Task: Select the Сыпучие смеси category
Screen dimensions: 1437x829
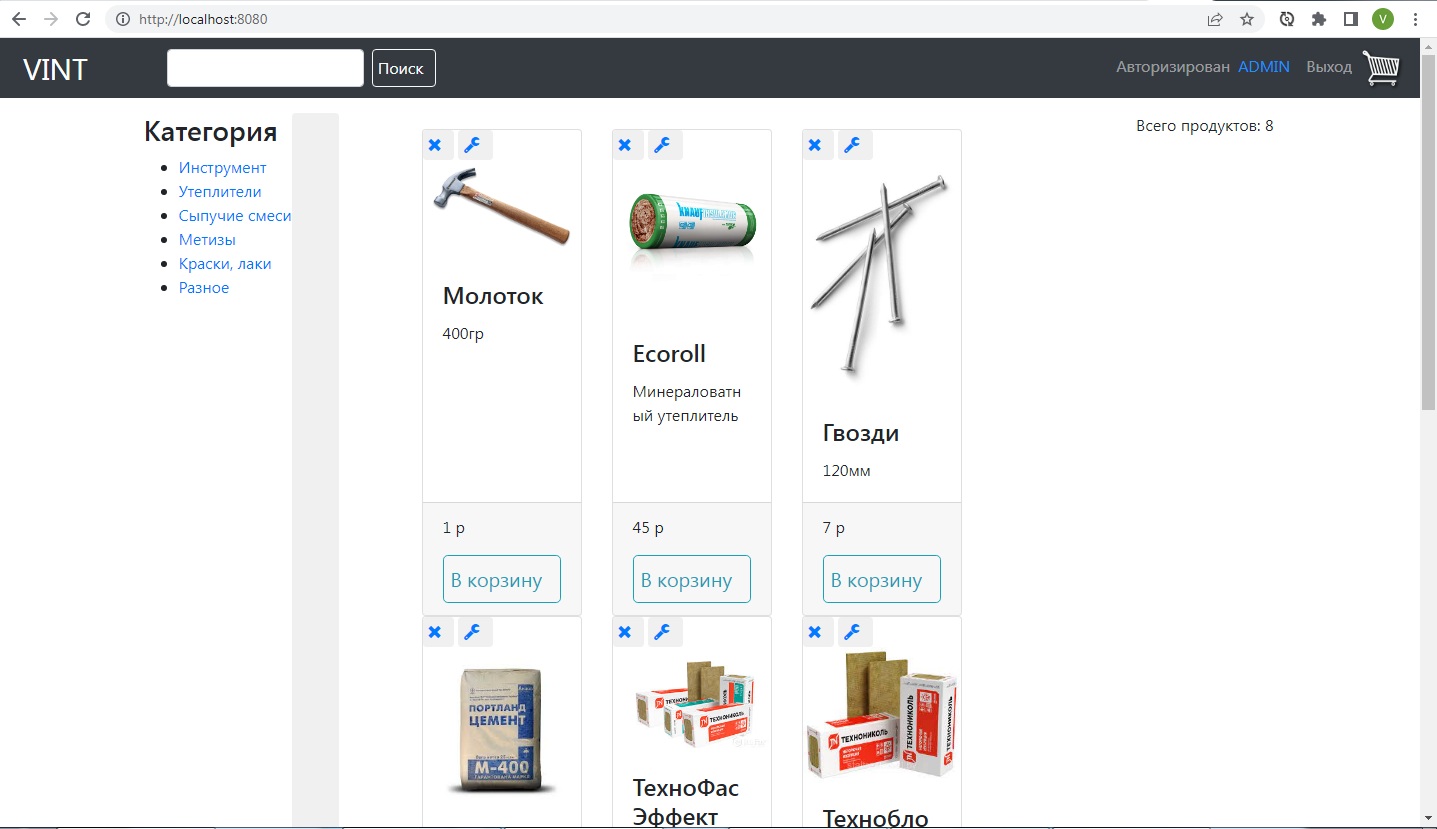Action: point(235,216)
